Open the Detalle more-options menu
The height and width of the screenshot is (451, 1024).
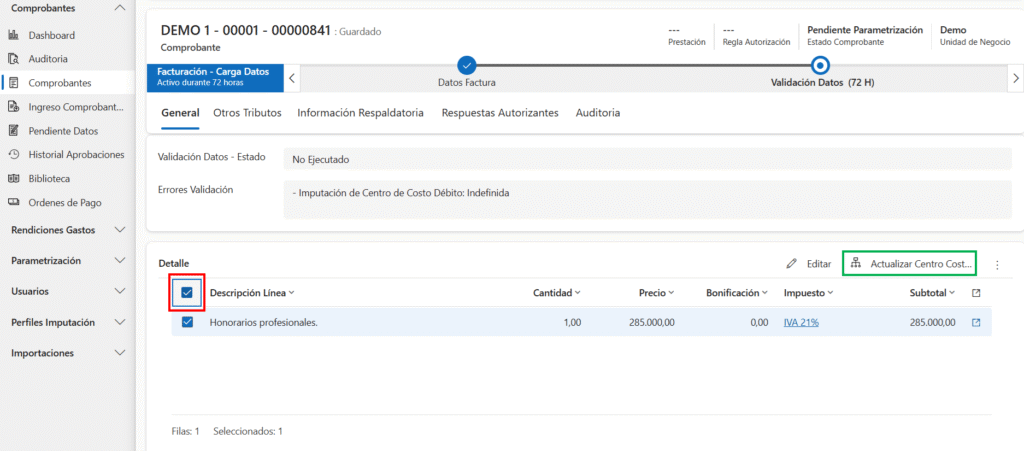tap(997, 264)
